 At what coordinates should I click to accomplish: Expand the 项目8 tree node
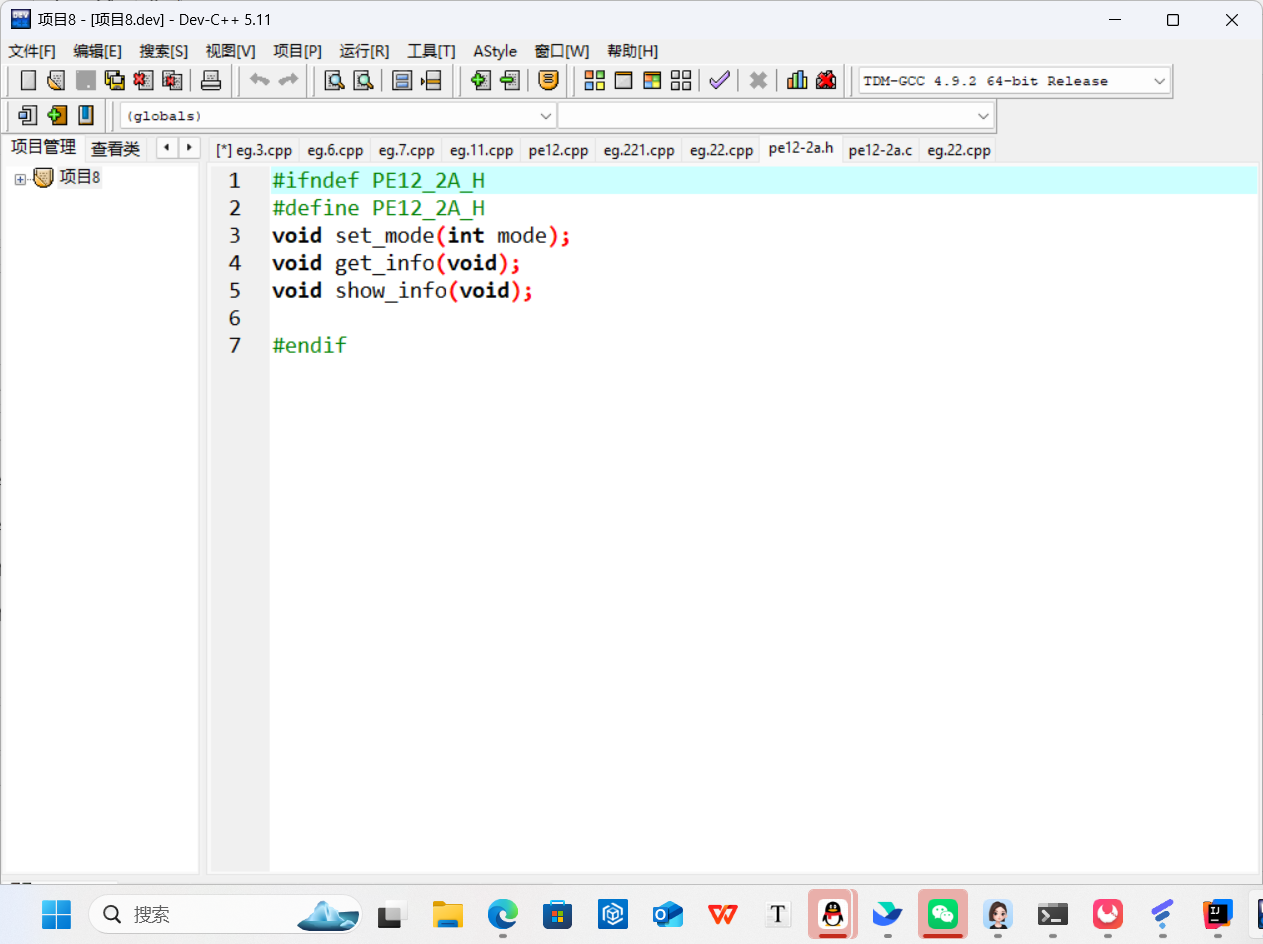click(x=20, y=179)
